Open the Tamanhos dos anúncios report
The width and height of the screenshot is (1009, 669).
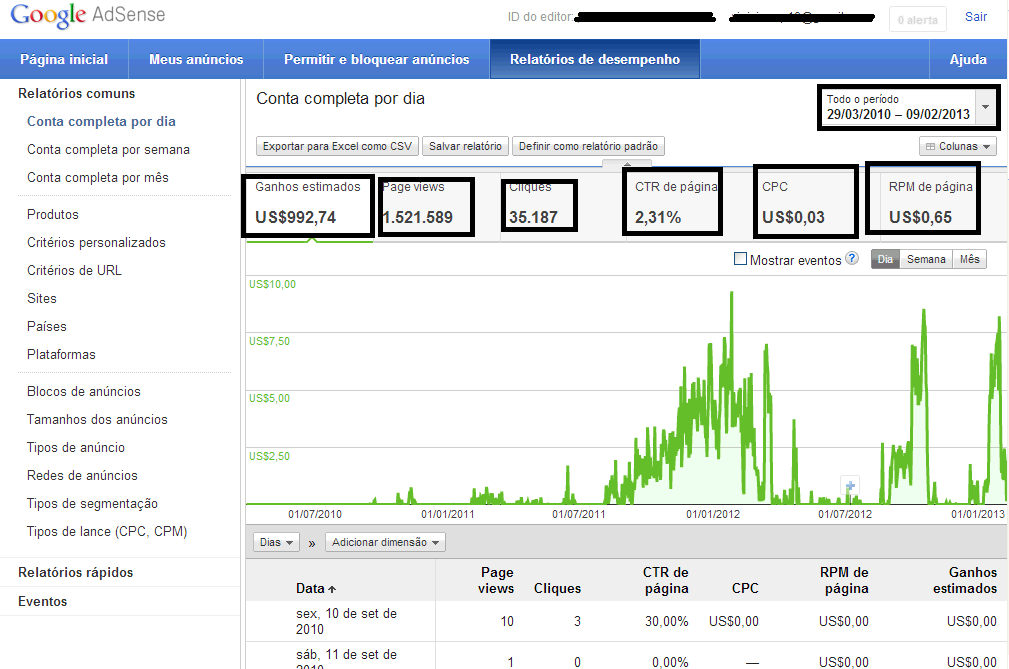pos(97,419)
